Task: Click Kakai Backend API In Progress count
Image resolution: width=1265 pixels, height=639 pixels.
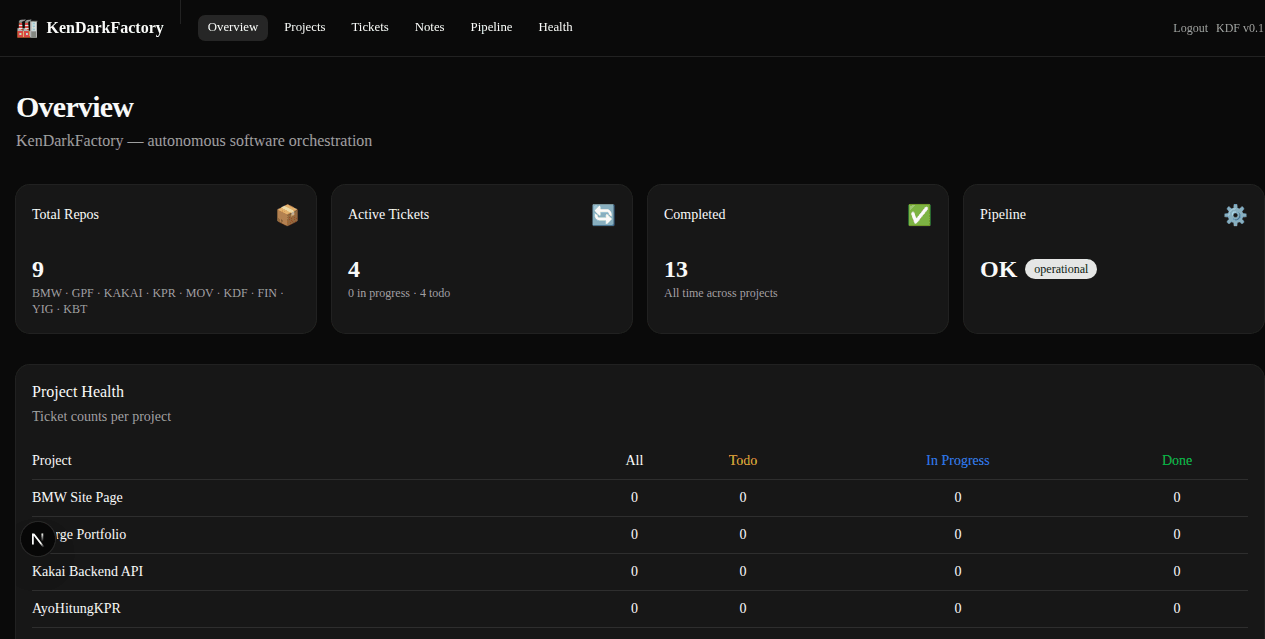Action: pos(958,571)
